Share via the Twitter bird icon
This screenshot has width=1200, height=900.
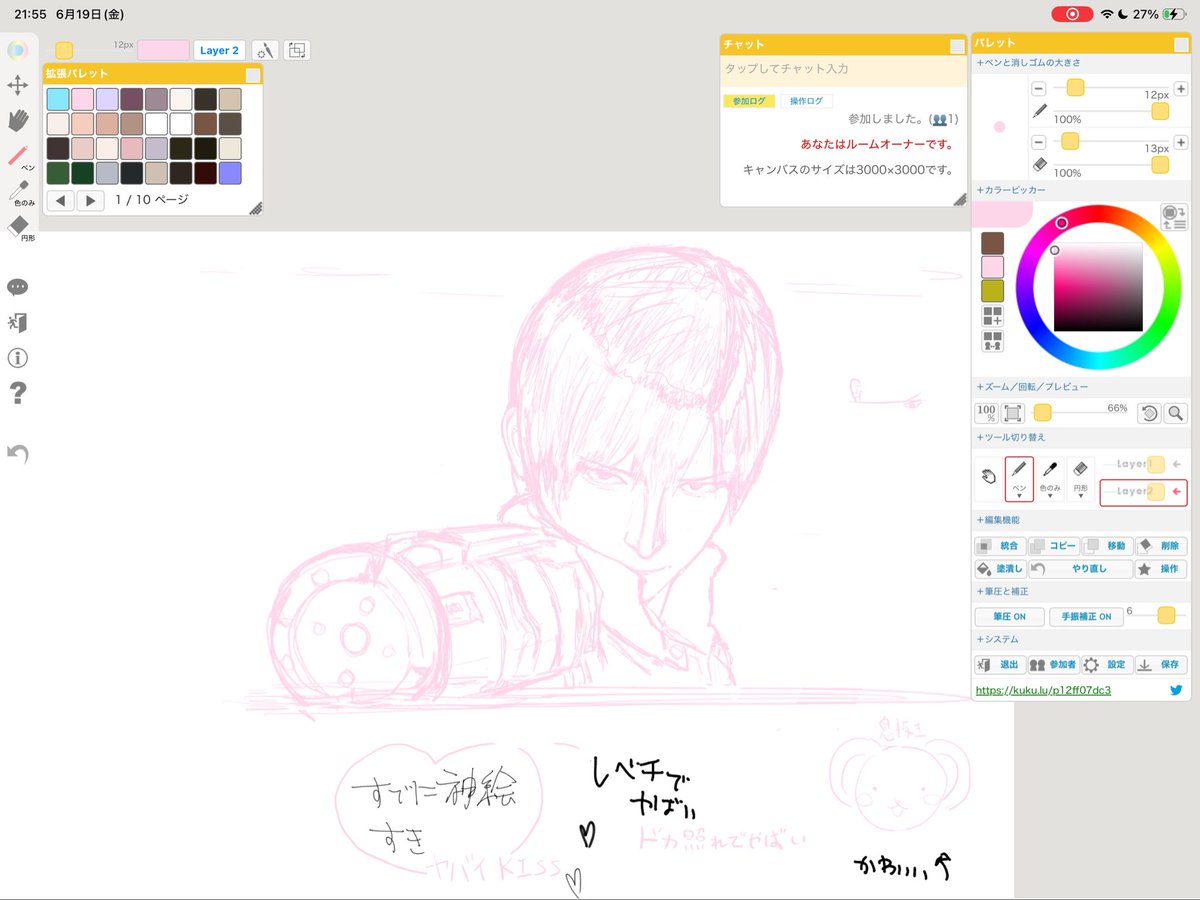point(1176,690)
